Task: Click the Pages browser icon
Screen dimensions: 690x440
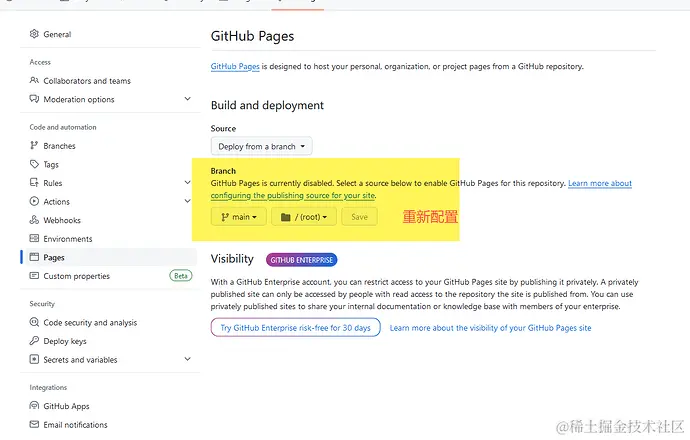Action: tap(34, 257)
